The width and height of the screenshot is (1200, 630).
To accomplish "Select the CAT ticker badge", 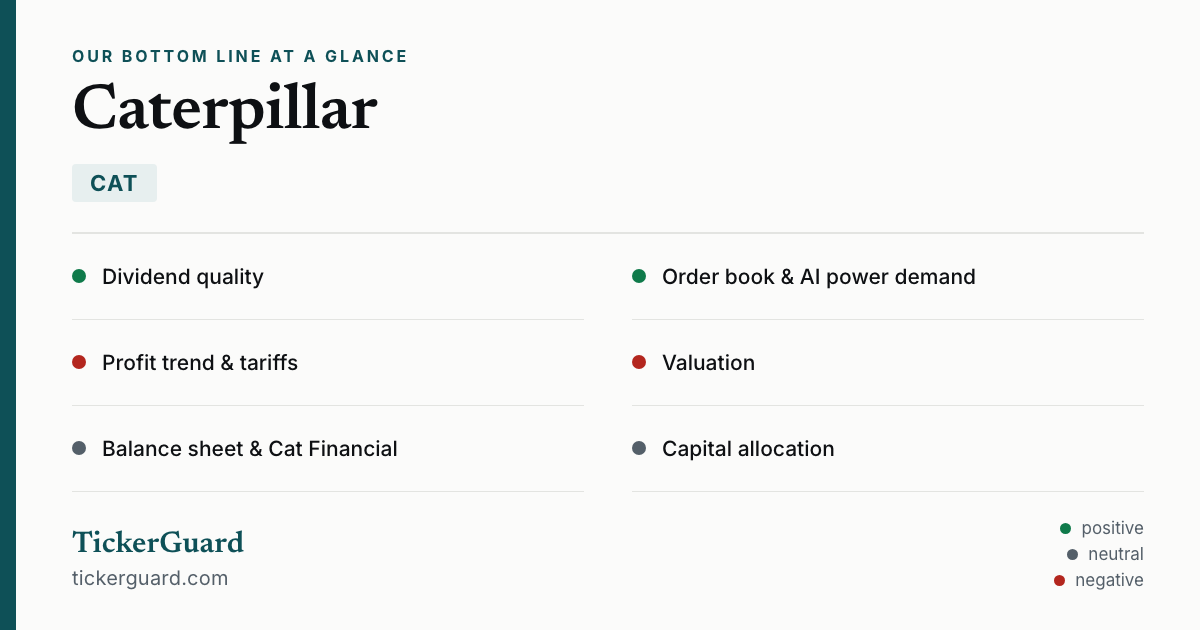I will pyautogui.click(x=114, y=183).
